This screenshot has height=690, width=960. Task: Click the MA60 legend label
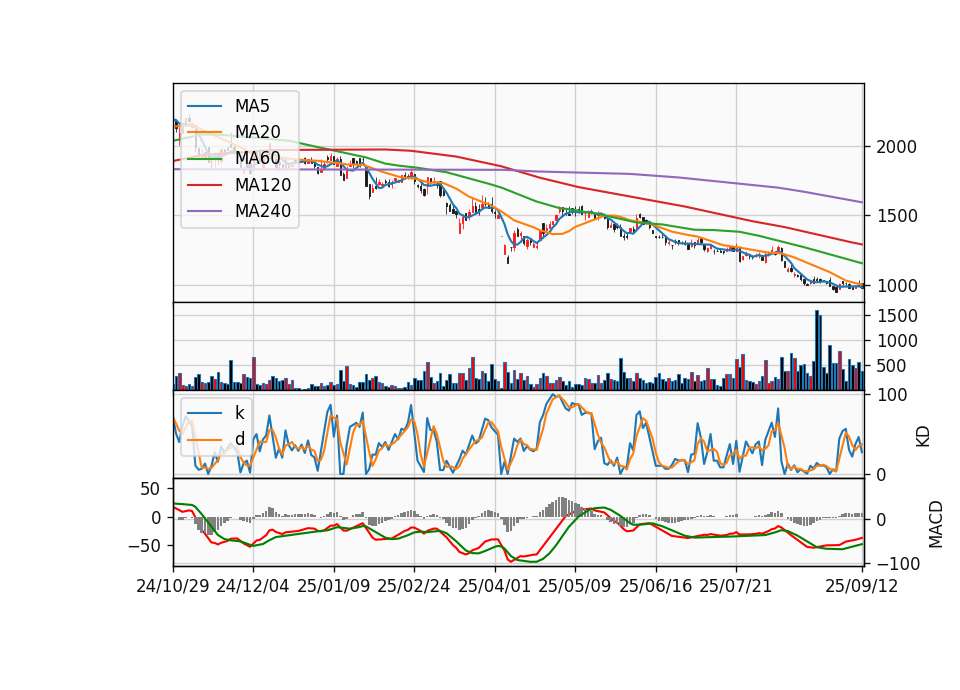tap(257, 159)
